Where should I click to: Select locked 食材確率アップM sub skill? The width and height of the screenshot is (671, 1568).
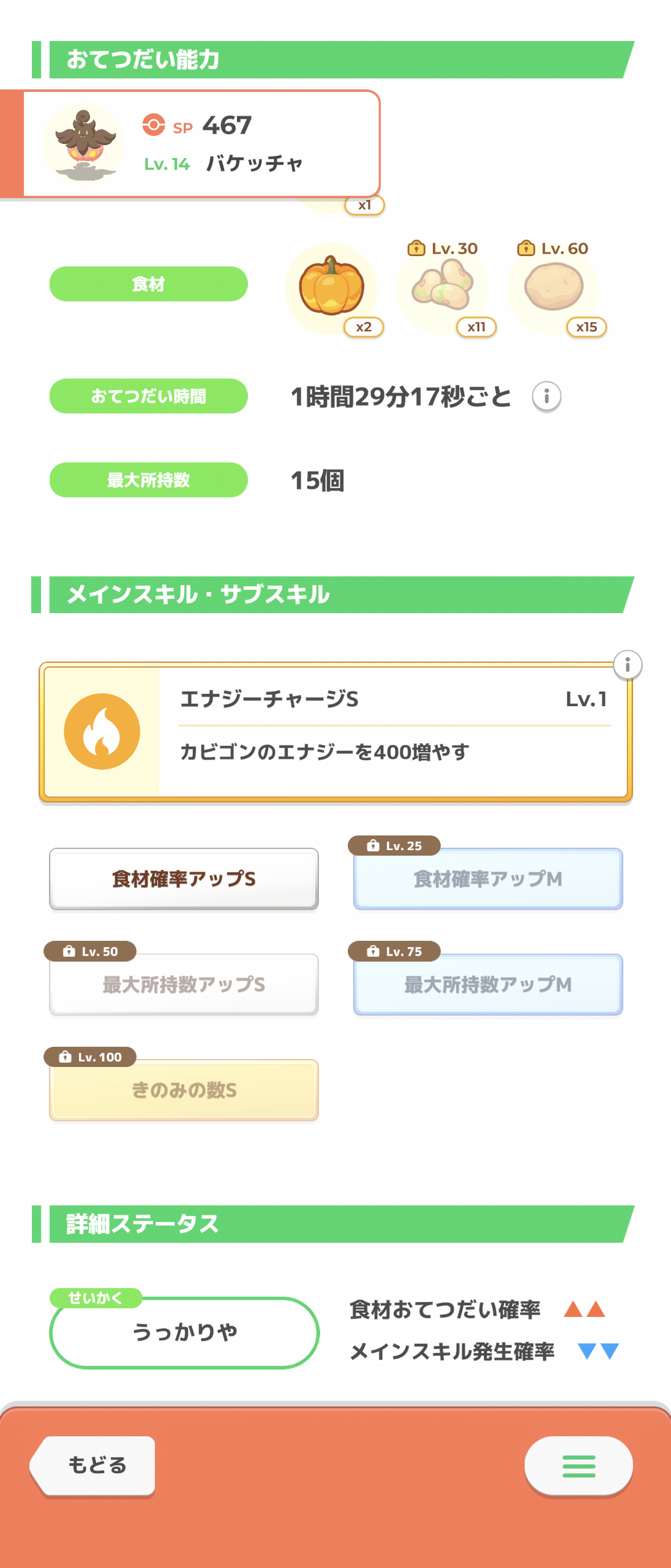(488, 879)
